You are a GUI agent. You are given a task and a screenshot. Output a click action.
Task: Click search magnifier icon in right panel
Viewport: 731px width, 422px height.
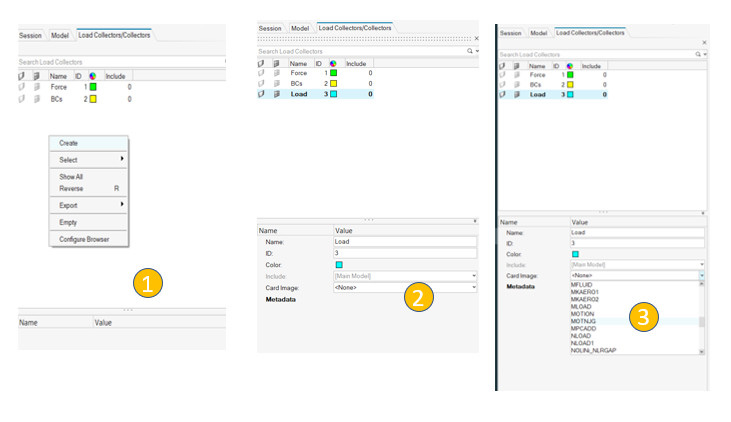[x=698, y=54]
